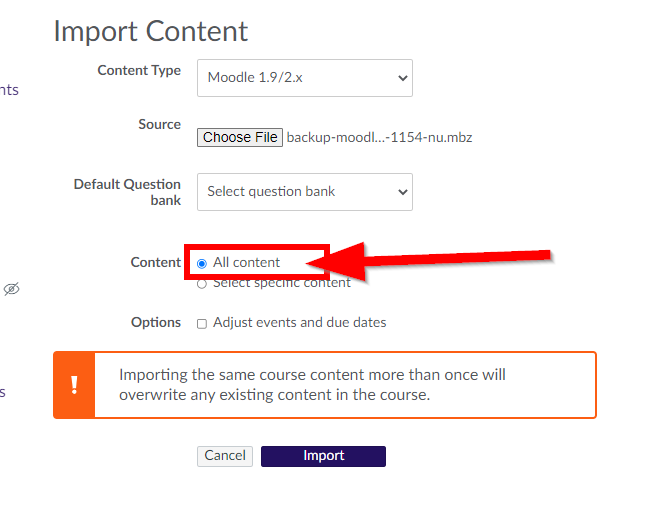This screenshot has width=658, height=511.
Task: Click the backup .mbz file name
Action: (379, 138)
